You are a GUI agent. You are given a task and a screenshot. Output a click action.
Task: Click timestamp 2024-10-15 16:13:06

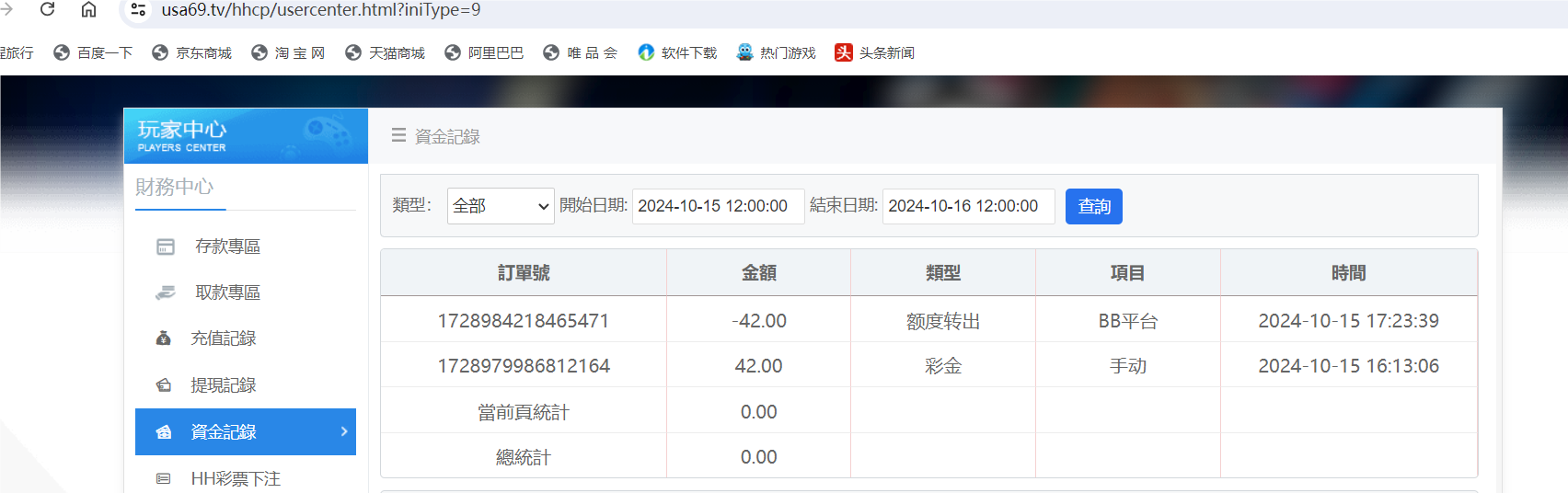click(1349, 366)
